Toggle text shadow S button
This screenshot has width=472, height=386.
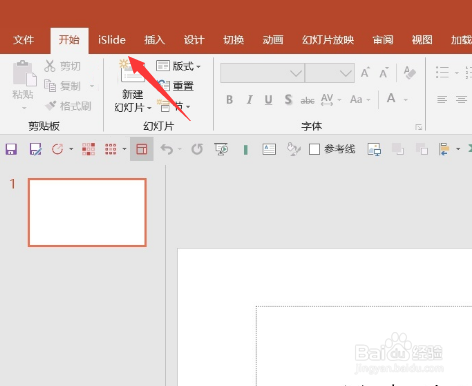288,99
